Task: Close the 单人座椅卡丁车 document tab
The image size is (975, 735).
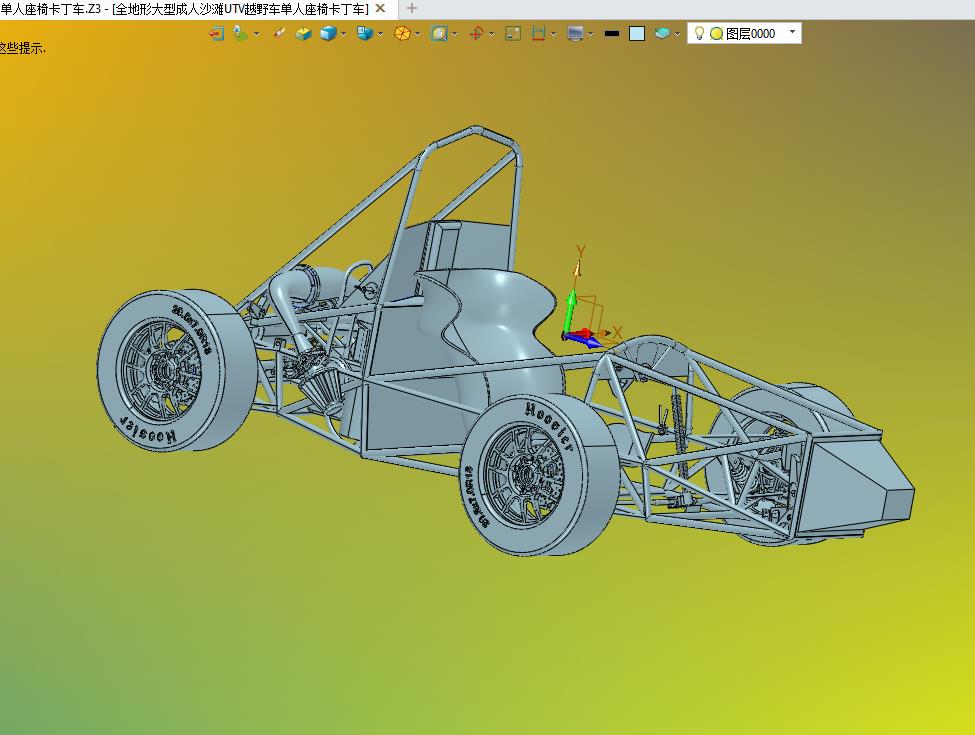Action: [x=380, y=8]
